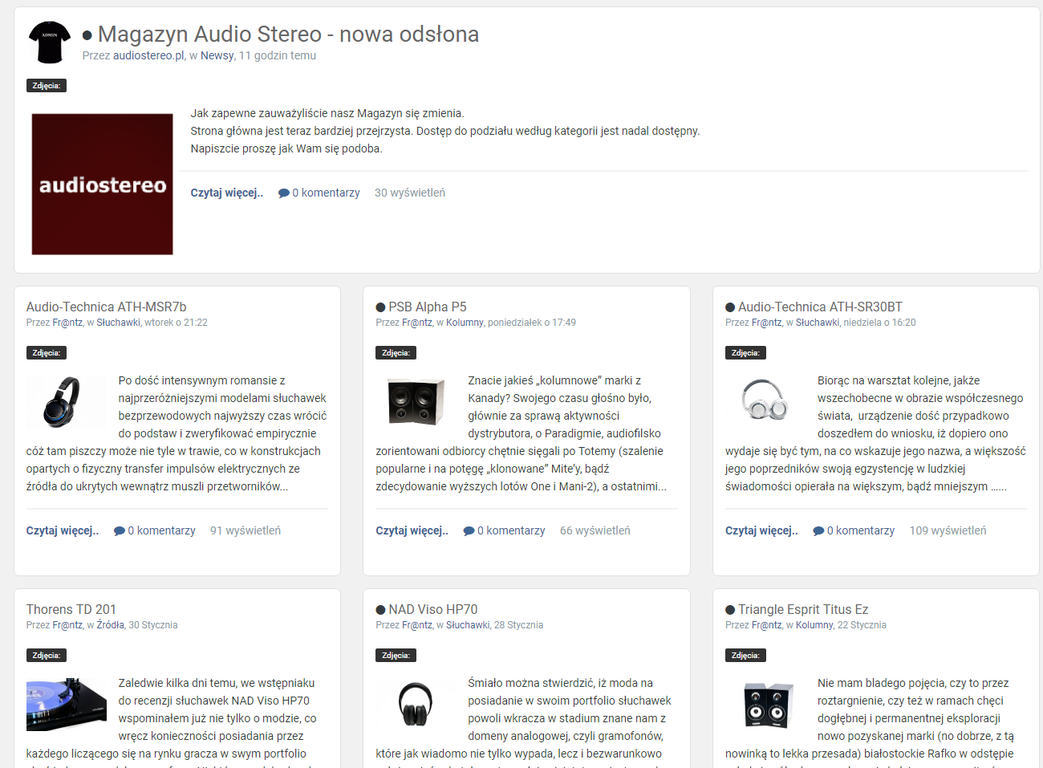Open the Triangle Esprit Titus Ez article title
Screen dimensions: 1043x768
point(803,610)
